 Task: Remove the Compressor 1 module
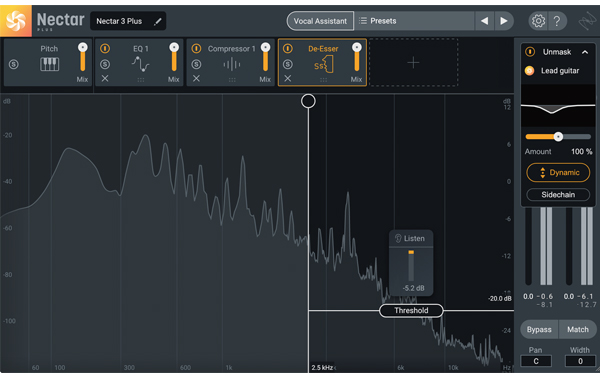point(196,78)
